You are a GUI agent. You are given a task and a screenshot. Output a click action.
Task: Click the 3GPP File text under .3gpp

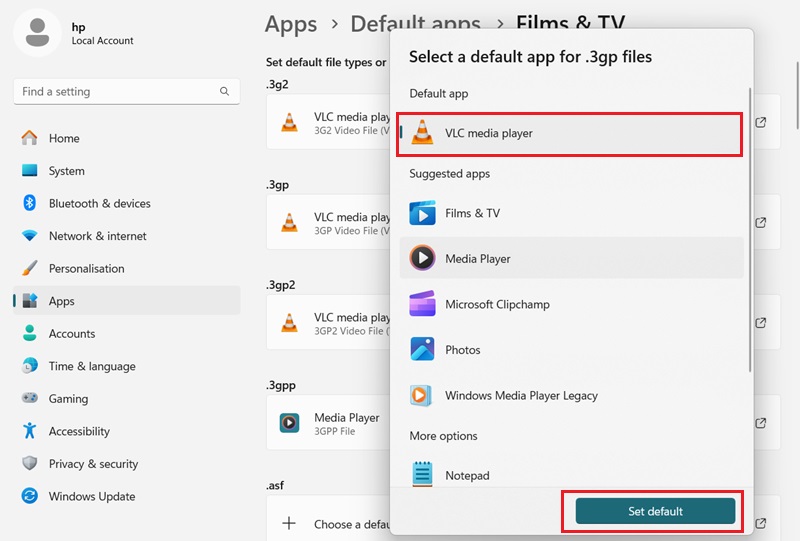pos(334,431)
